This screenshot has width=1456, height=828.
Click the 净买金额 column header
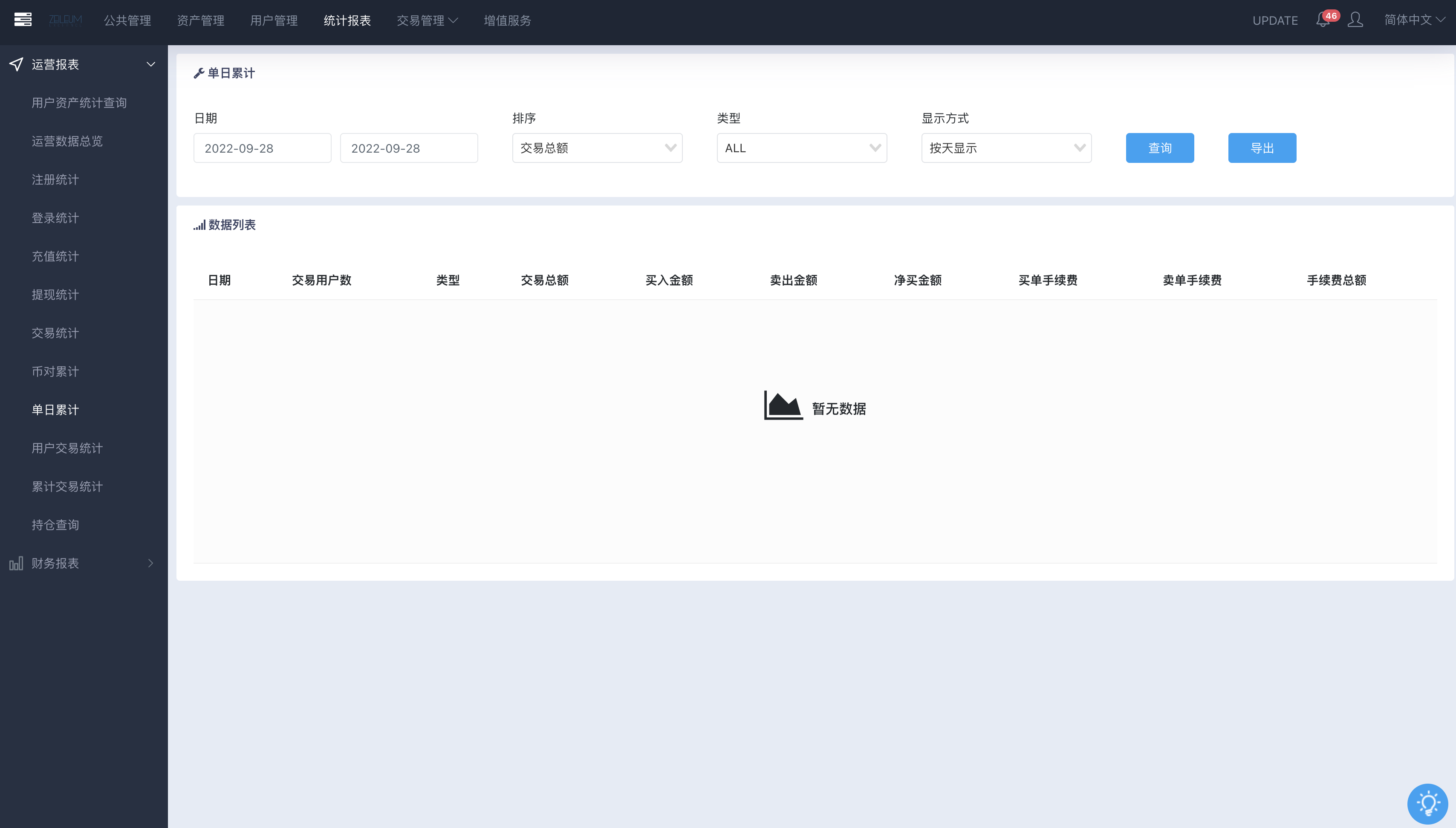[918, 280]
